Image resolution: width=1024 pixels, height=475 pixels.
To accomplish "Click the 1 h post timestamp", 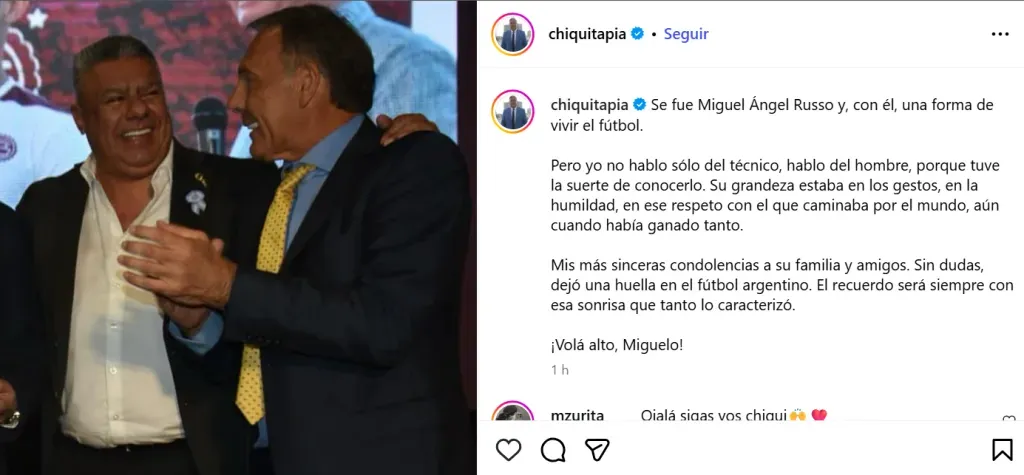I will [x=560, y=370].
